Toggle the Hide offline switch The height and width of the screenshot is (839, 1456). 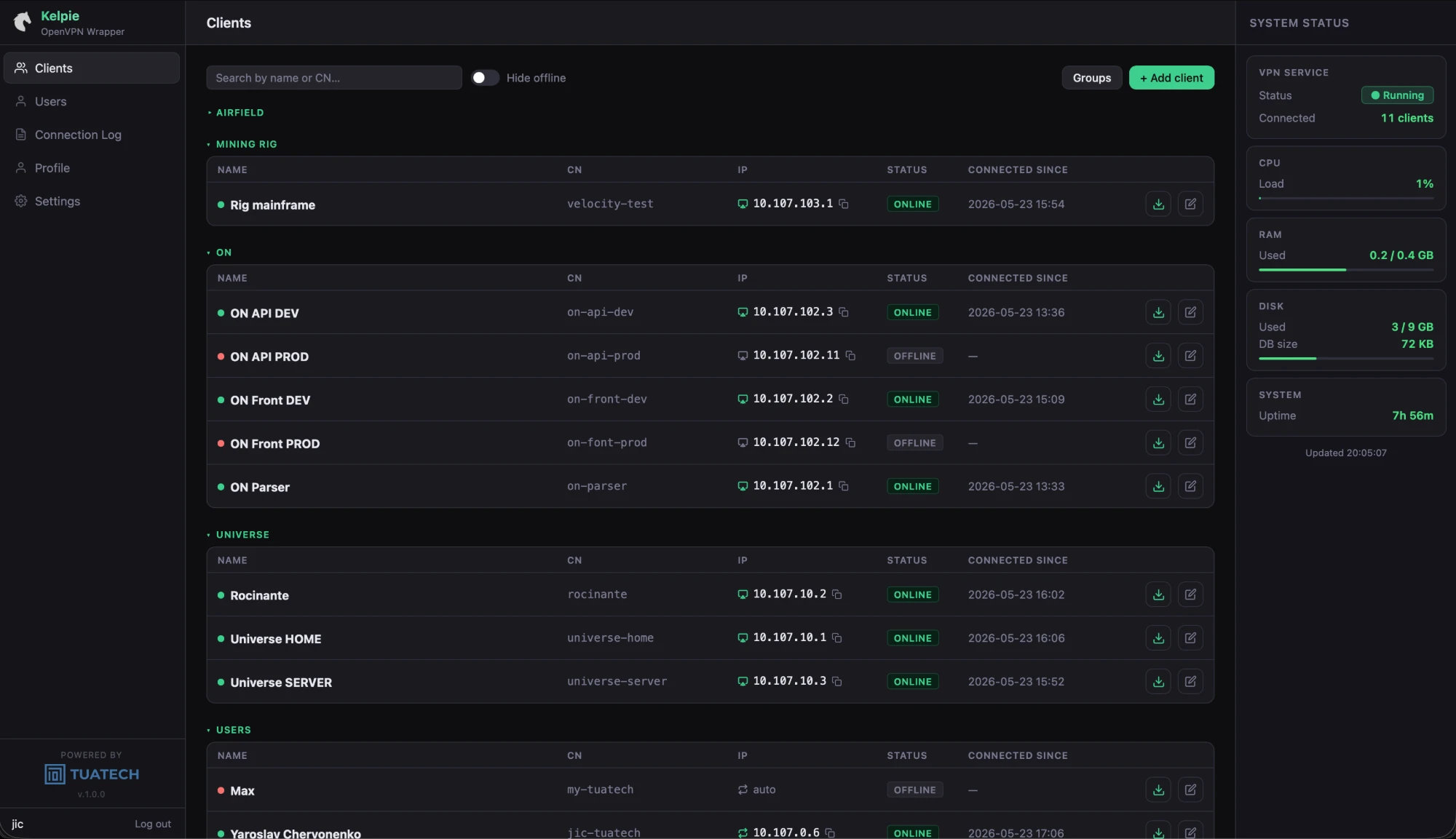click(485, 78)
